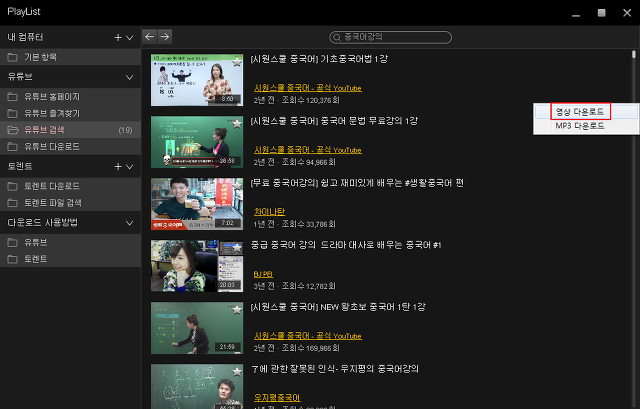Open folder icon of 유튜브 검색
The width and height of the screenshot is (640, 409).
[13, 130]
